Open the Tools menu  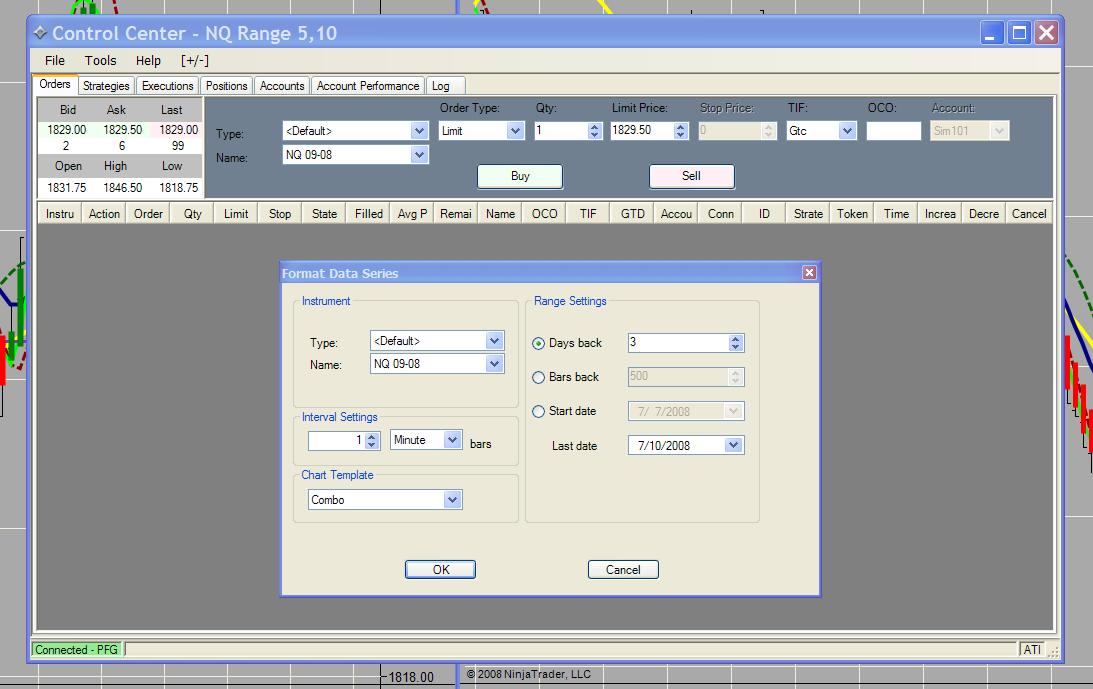point(100,61)
